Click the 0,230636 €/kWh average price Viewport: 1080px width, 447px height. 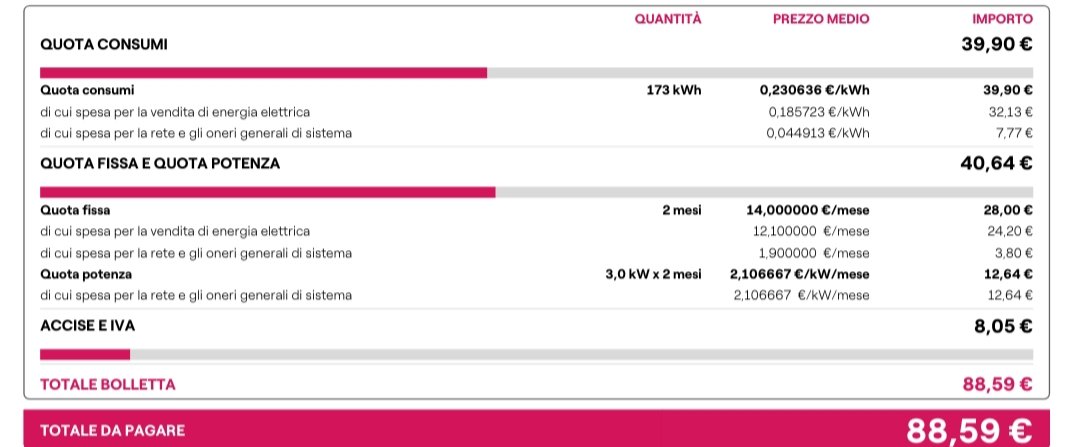coord(814,90)
